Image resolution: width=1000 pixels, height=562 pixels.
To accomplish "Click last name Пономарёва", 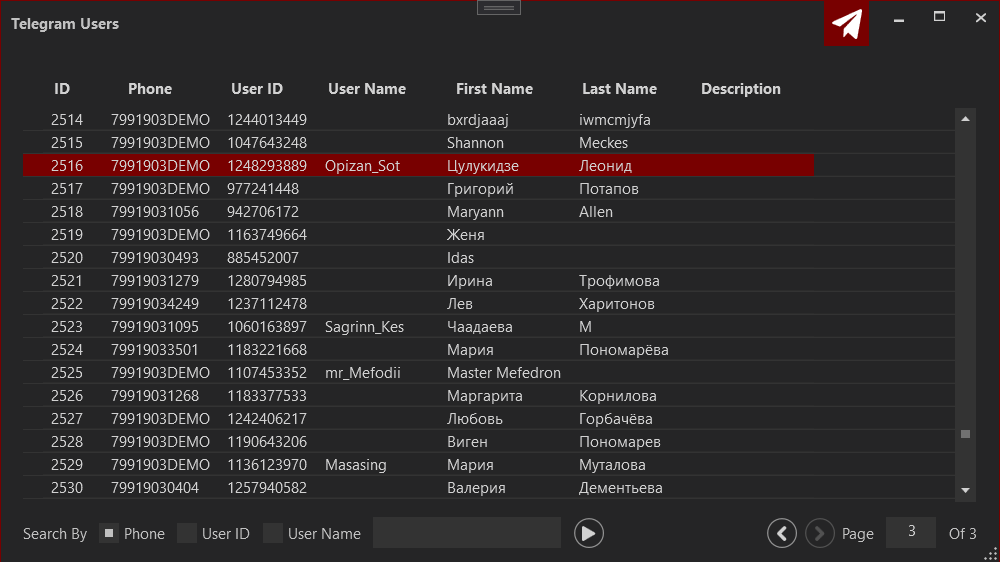I will 623,350.
